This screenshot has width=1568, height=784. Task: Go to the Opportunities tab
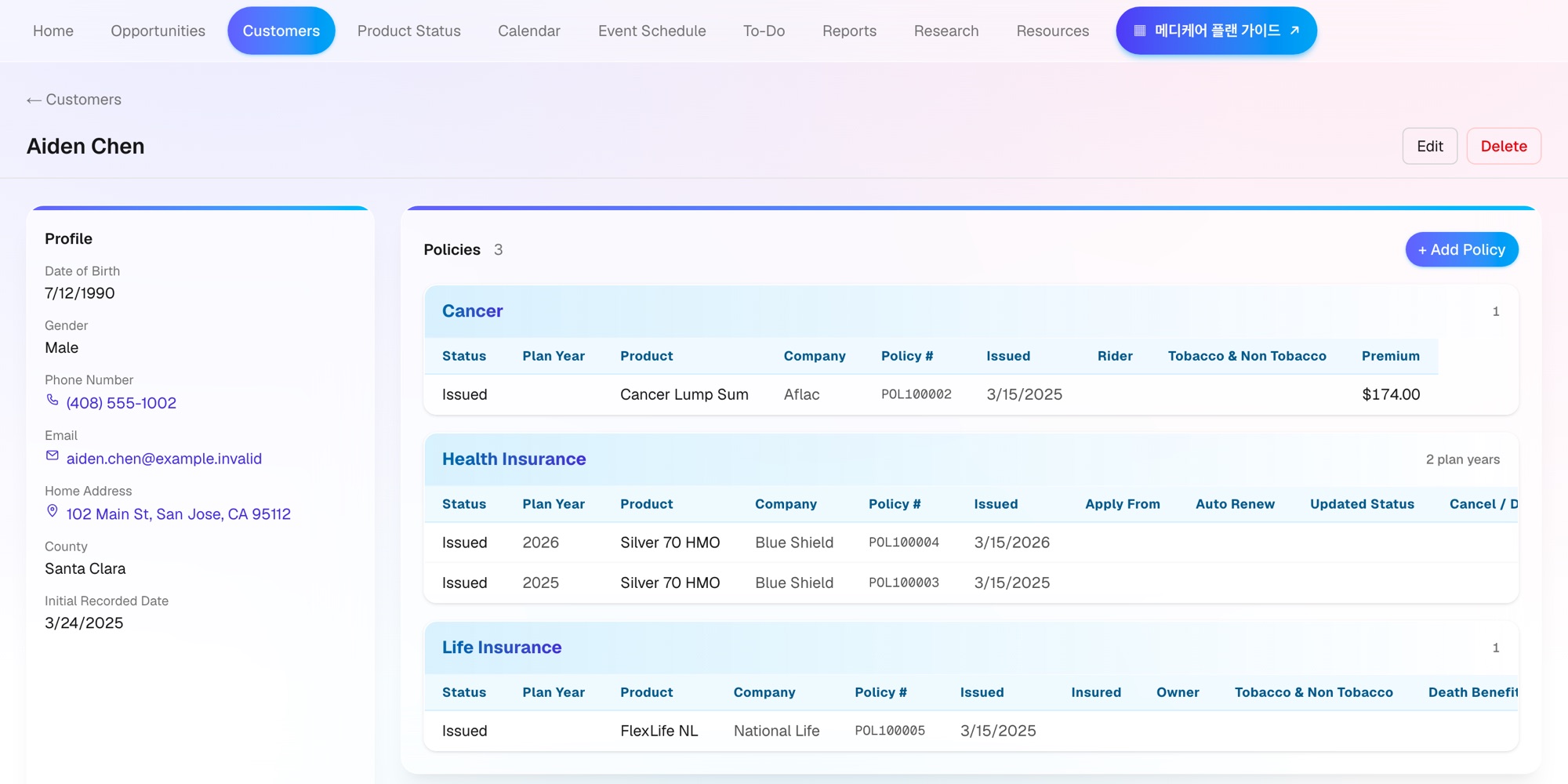pyautogui.click(x=158, y=31)
